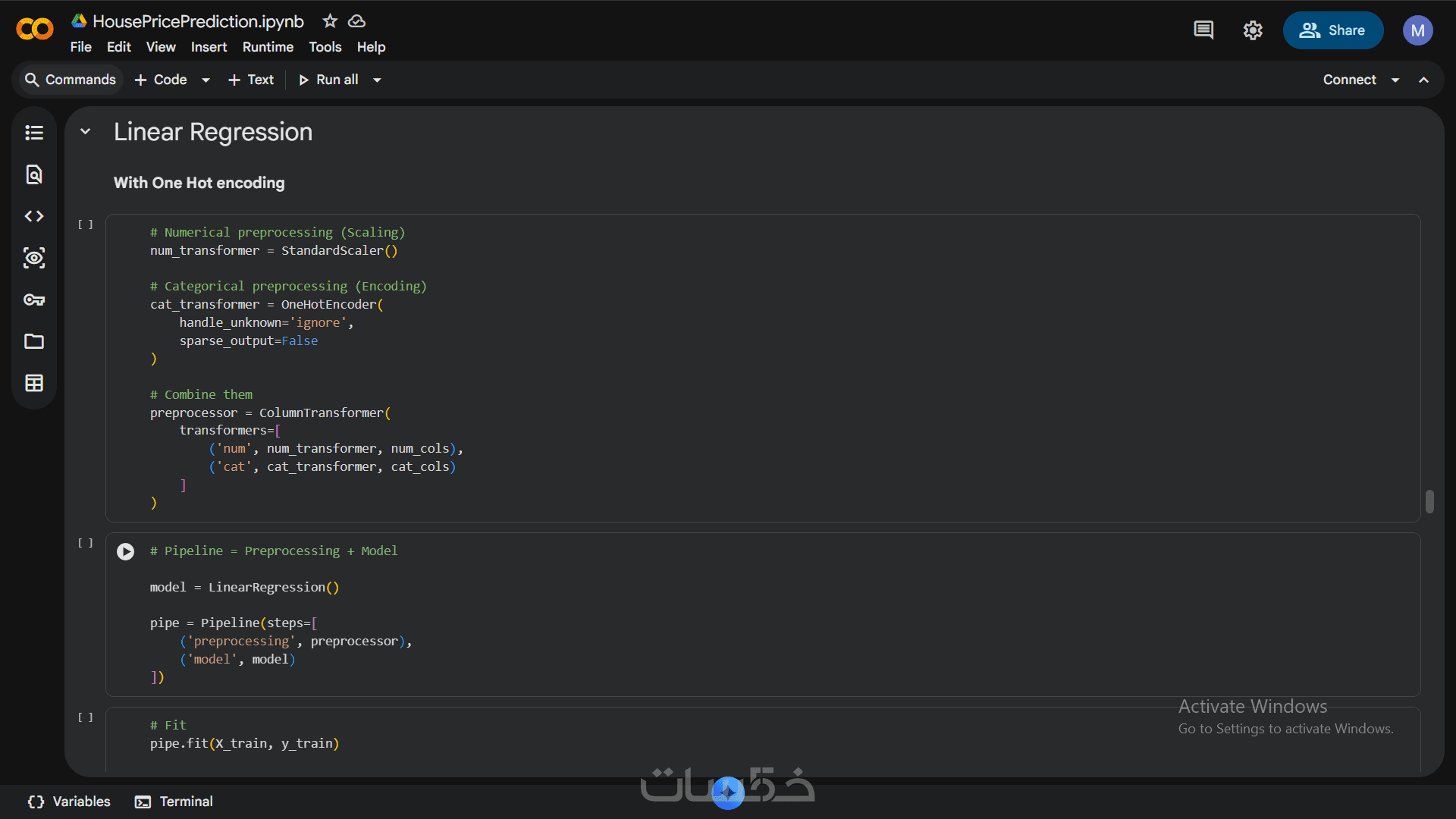Click the Share button
The height and width of the screenshot is (819, 1456).
point(1332,30)
